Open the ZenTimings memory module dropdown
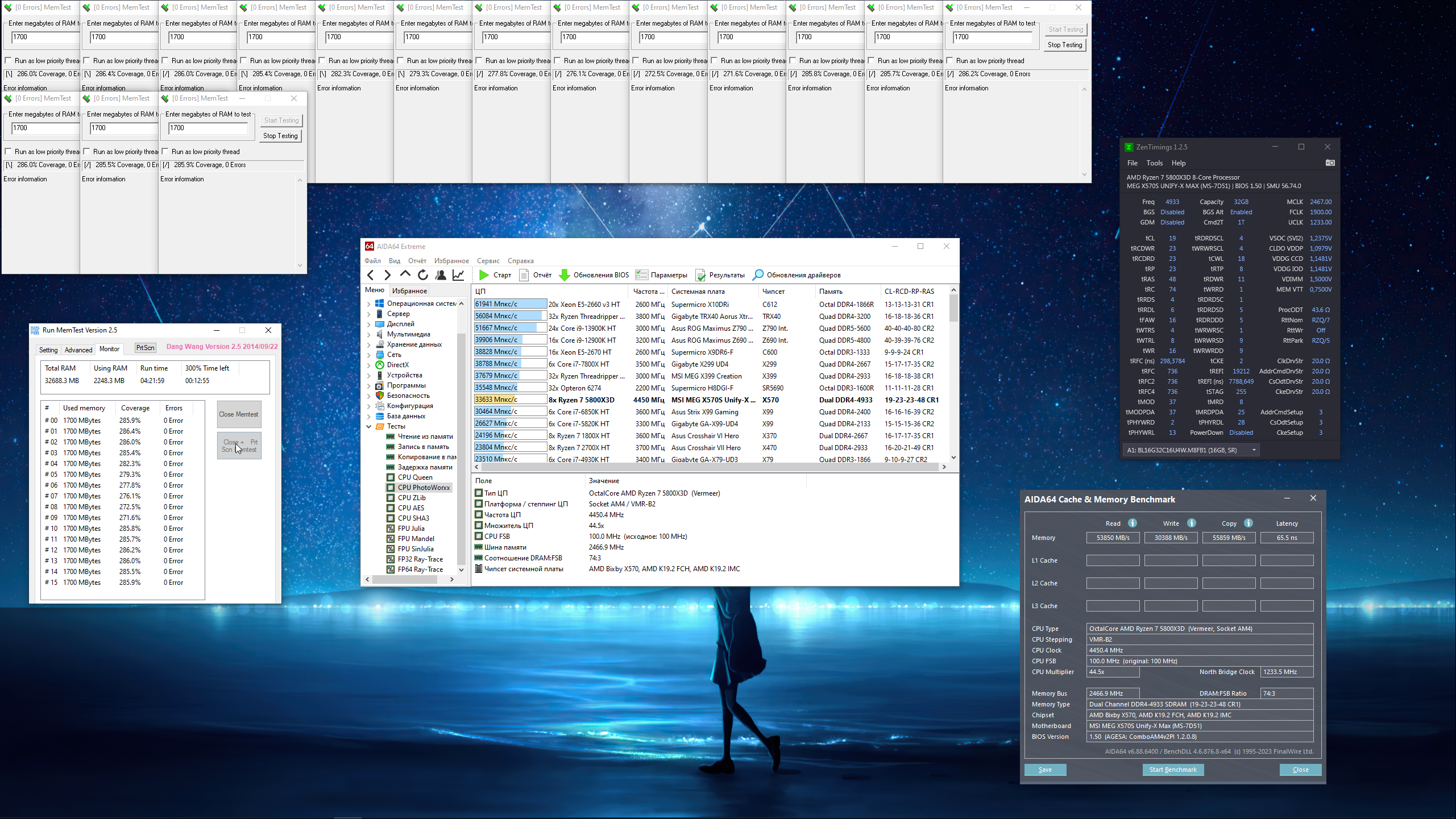Image resolution: width=1456 pixels, height=819 pixels. coord(1254,450)
